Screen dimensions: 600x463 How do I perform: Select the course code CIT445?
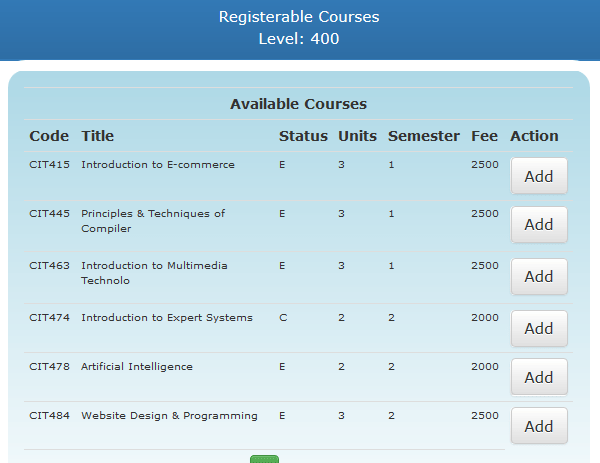[49, 214]
